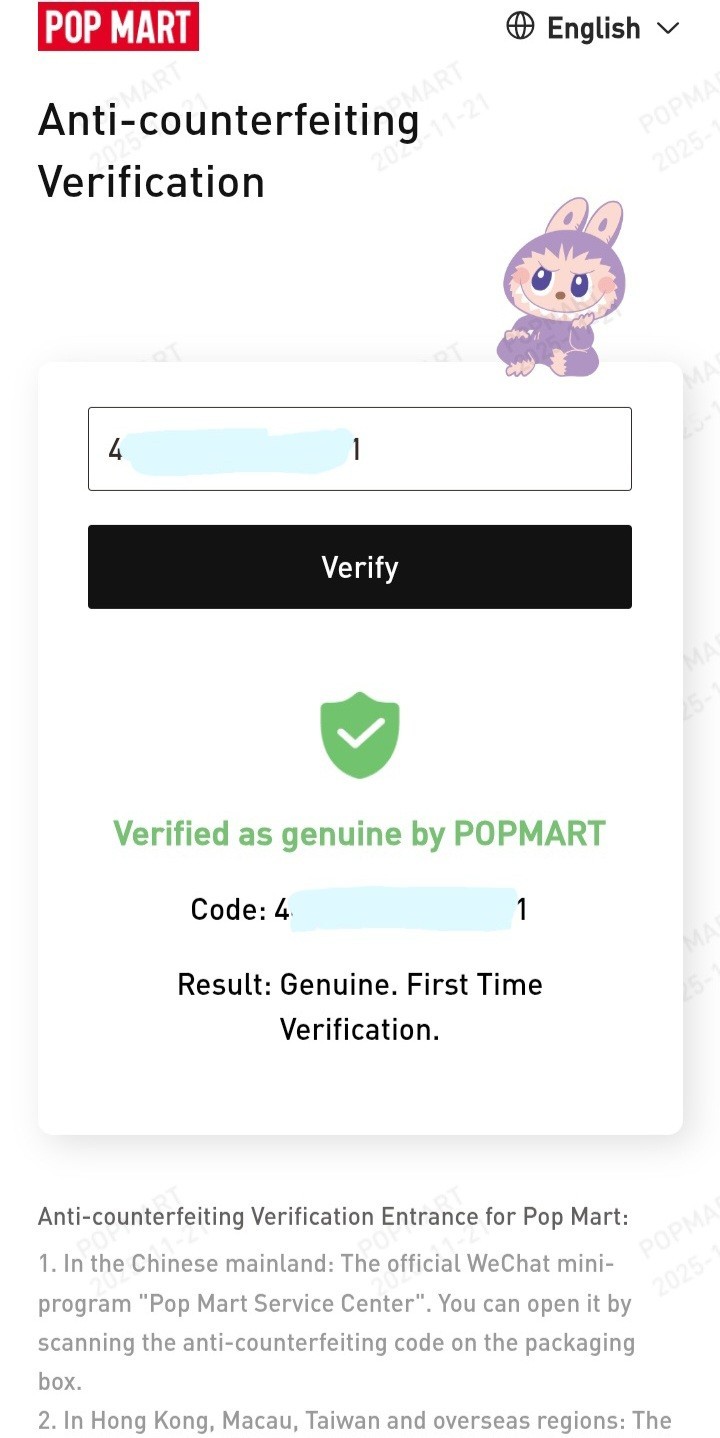720x1438 pixels.
Task: Click the Anti-counterfeiting Verification page heading
Action: point(229,151)
